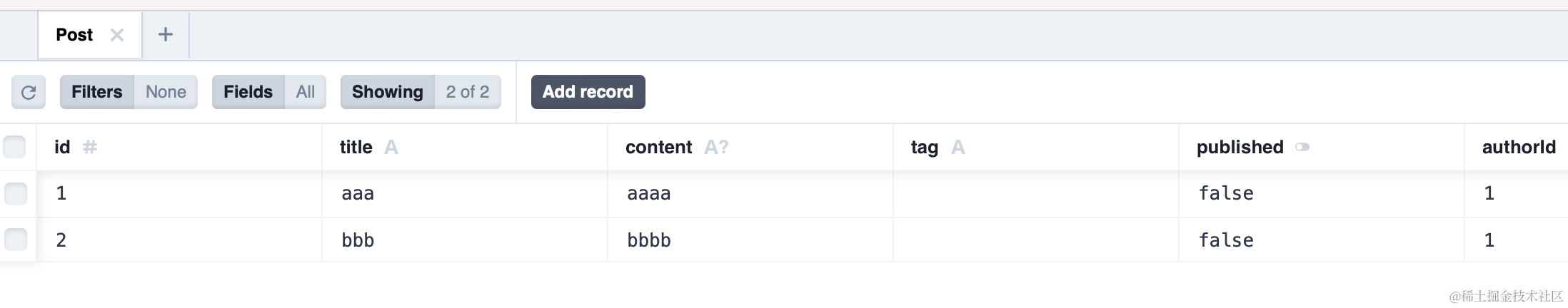Screen dimensions: 1568x308
Task: Close the Post tab
Action: [117, 35]
